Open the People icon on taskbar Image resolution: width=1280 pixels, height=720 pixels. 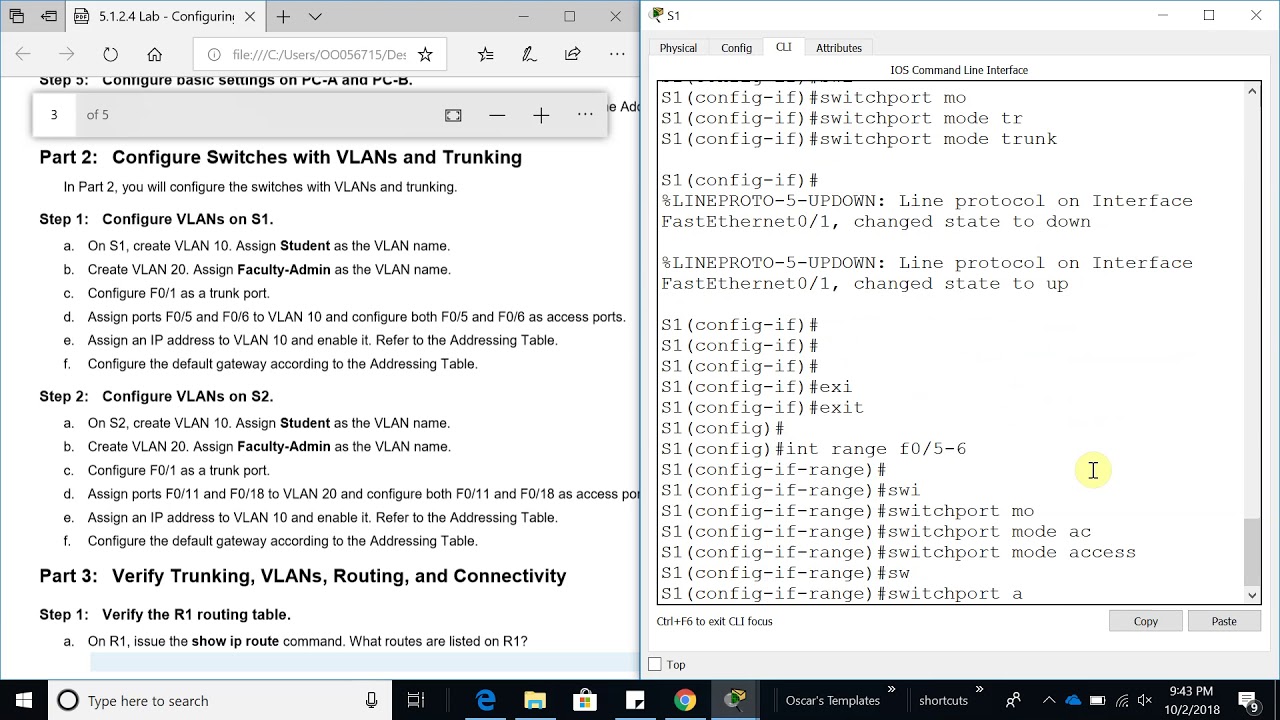(1013, 700)
